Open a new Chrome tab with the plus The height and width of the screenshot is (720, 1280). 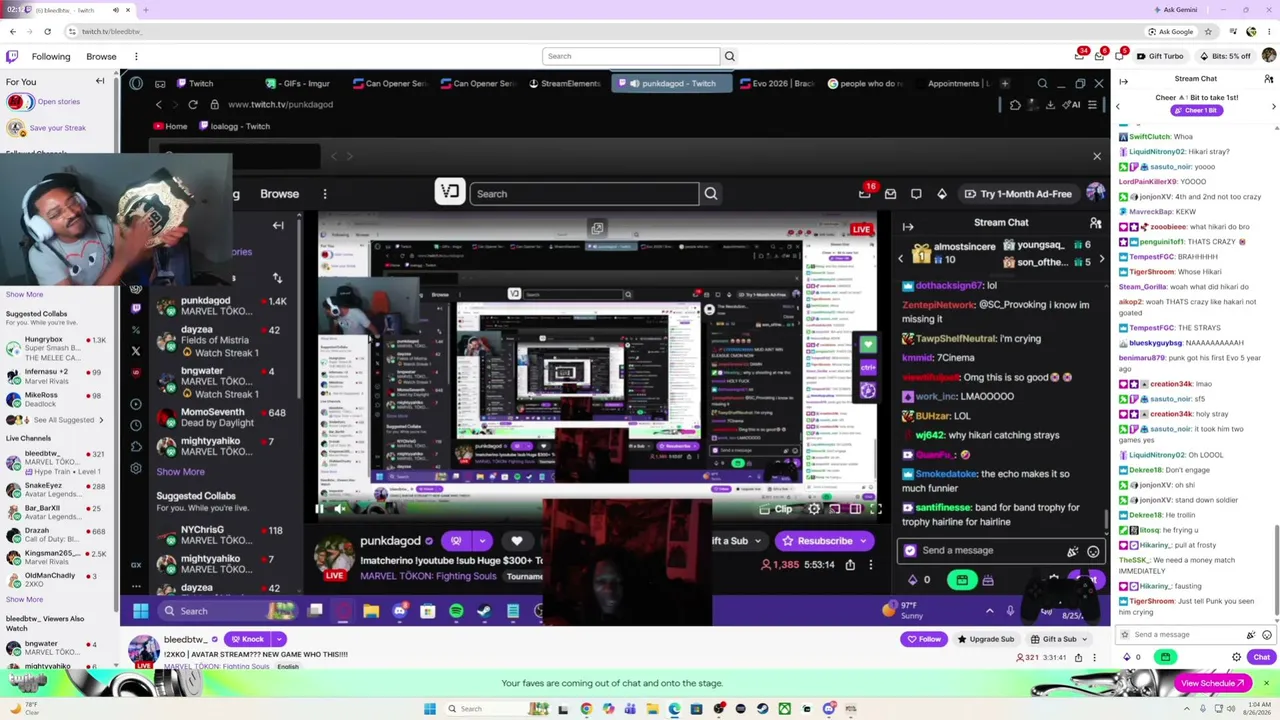(x=145, y=10)
